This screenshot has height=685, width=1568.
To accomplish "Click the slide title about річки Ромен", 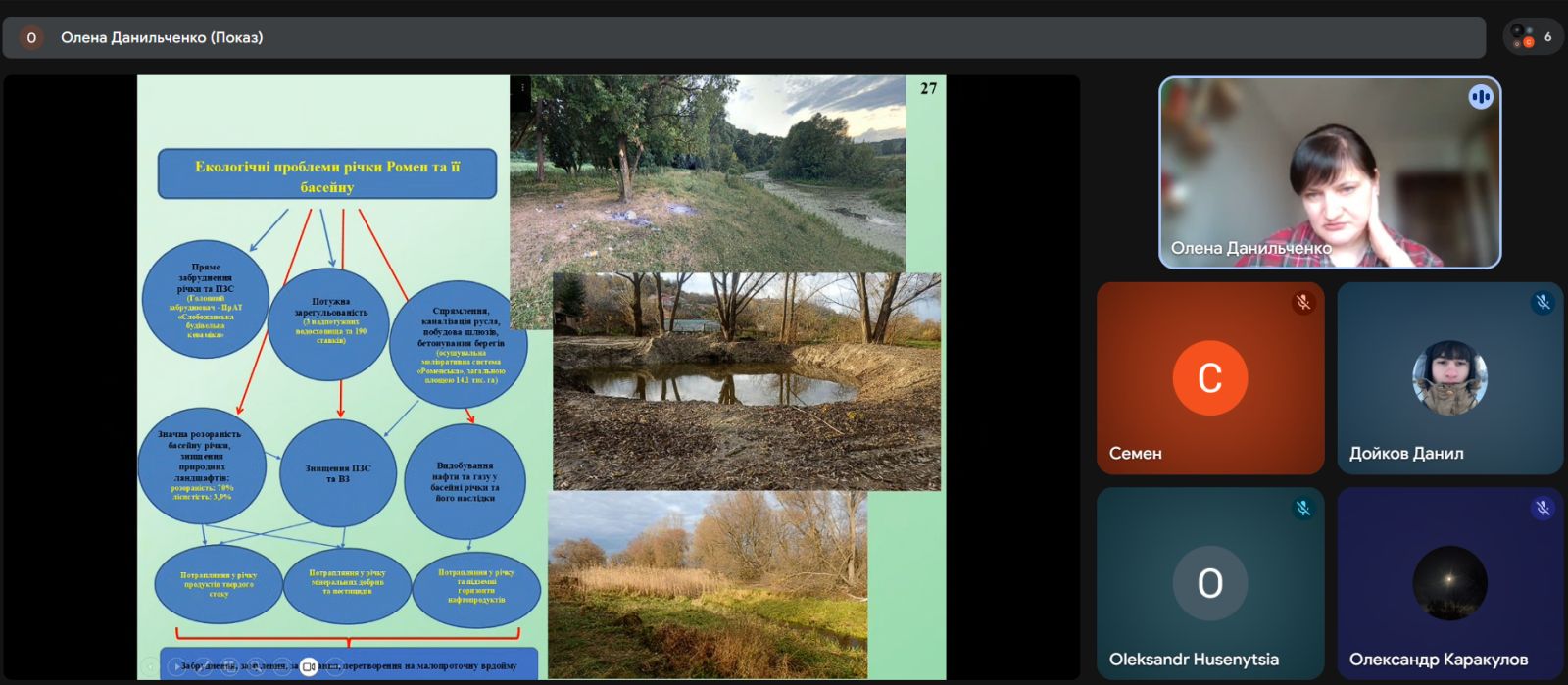I will 327,175.
